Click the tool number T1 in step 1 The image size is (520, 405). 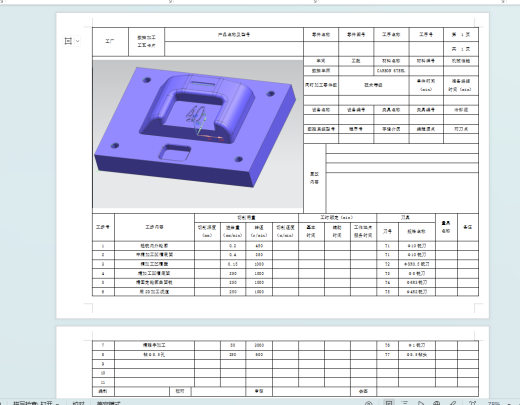point(387,246)
